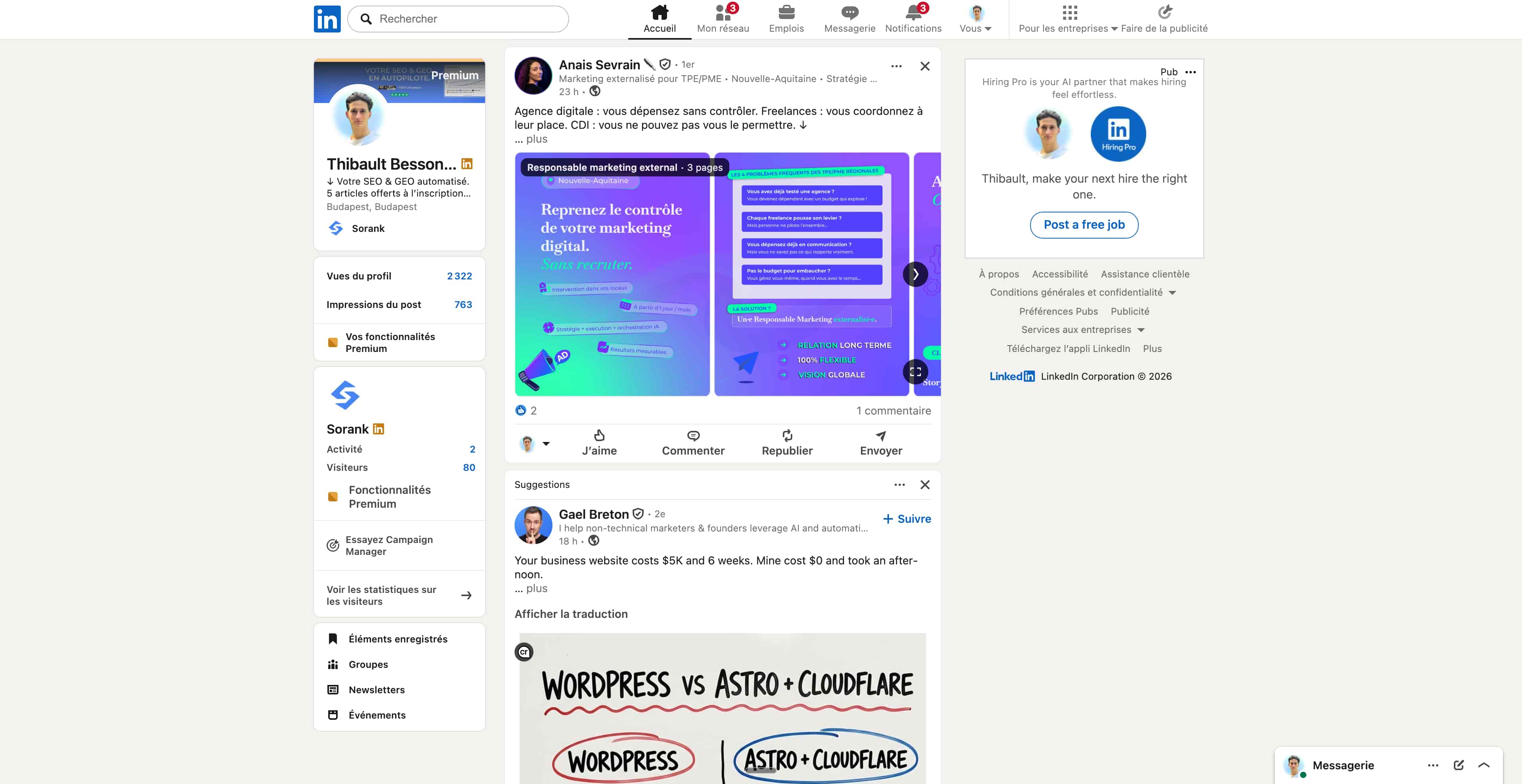Click the Essayez Campaign Manager icon
This screenshot has width=1522, height=784.
332,545
